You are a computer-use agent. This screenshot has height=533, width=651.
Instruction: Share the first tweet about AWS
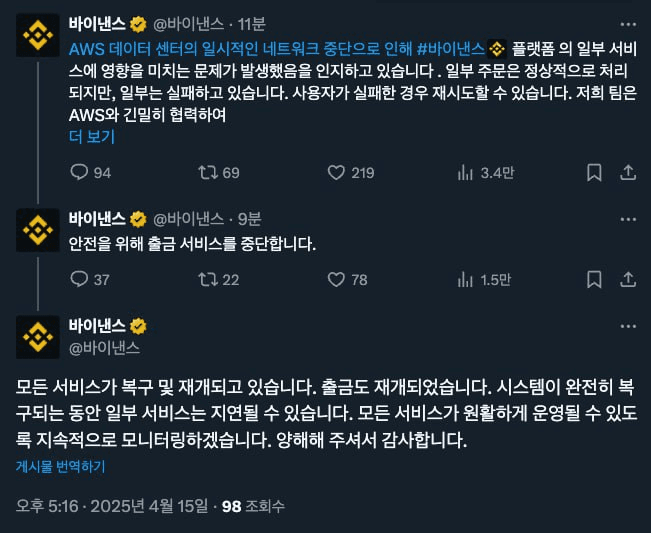coord(627,173)
